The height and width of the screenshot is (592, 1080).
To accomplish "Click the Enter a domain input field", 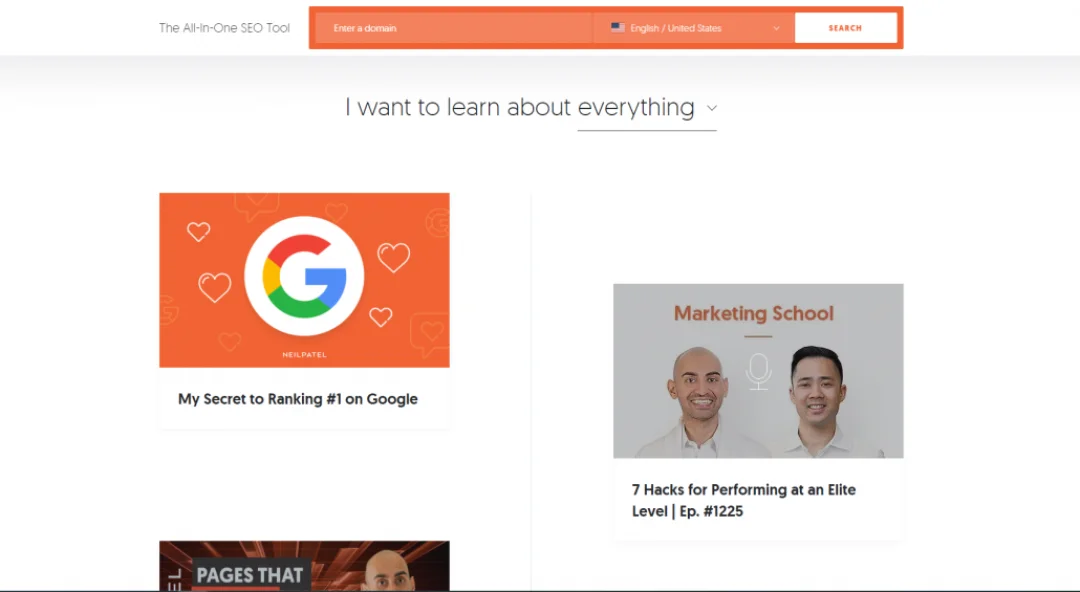I will pyautogui.click(x=453, y=28).
